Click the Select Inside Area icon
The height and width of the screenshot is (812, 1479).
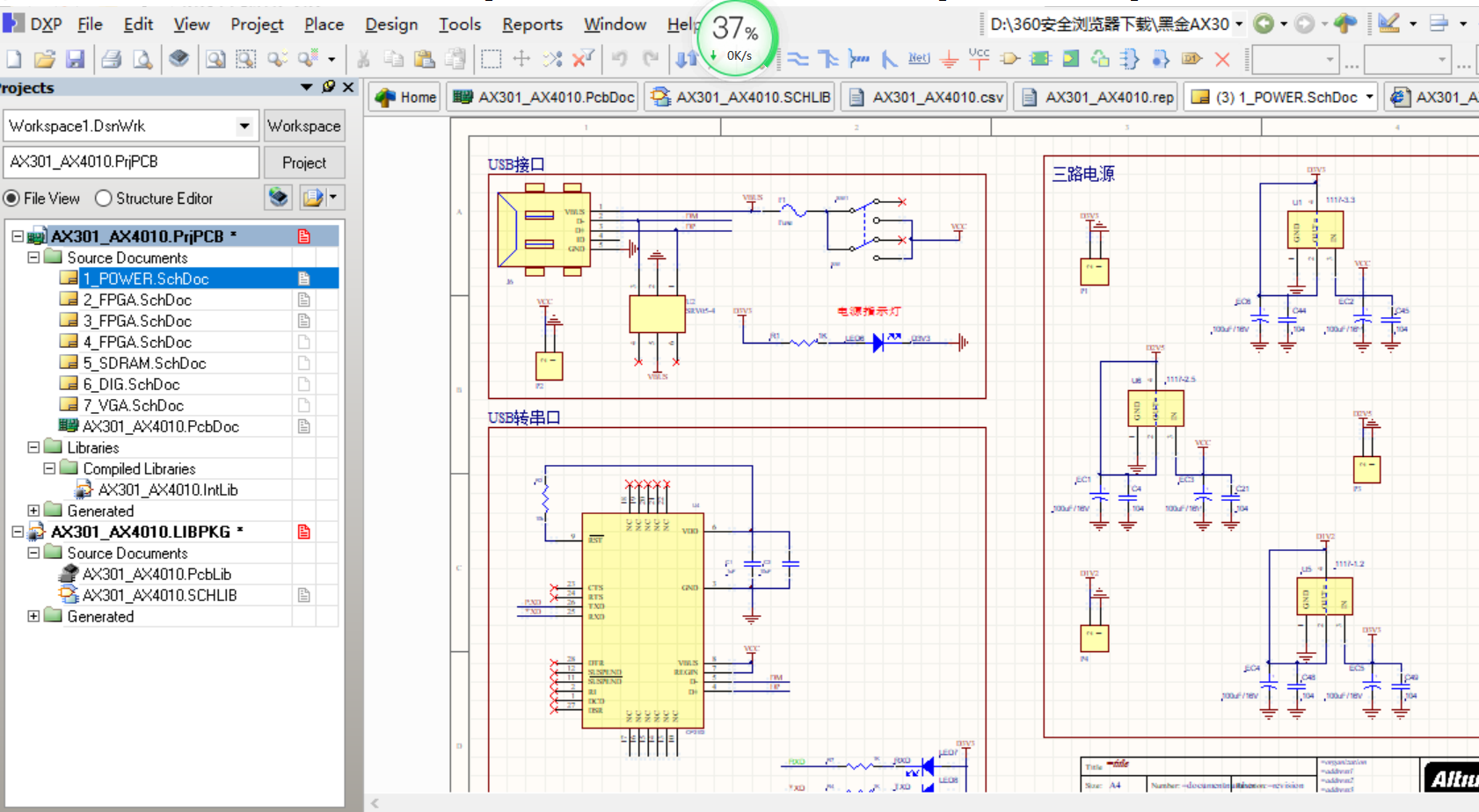pos(491,59)
